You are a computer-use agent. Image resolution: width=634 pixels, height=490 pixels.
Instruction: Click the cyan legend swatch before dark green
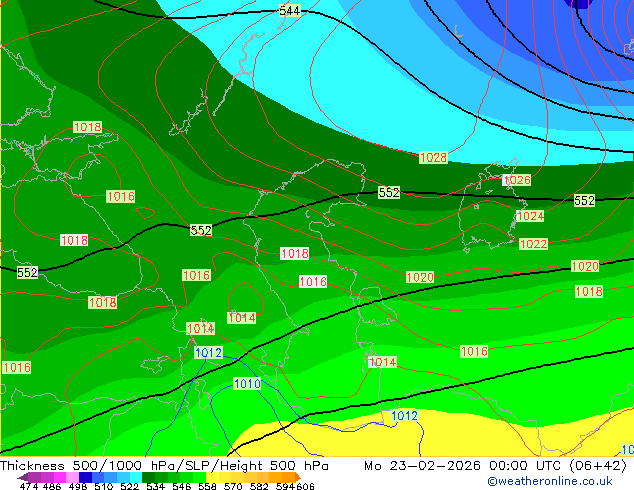pyautogui.click(x=136, y=477)
